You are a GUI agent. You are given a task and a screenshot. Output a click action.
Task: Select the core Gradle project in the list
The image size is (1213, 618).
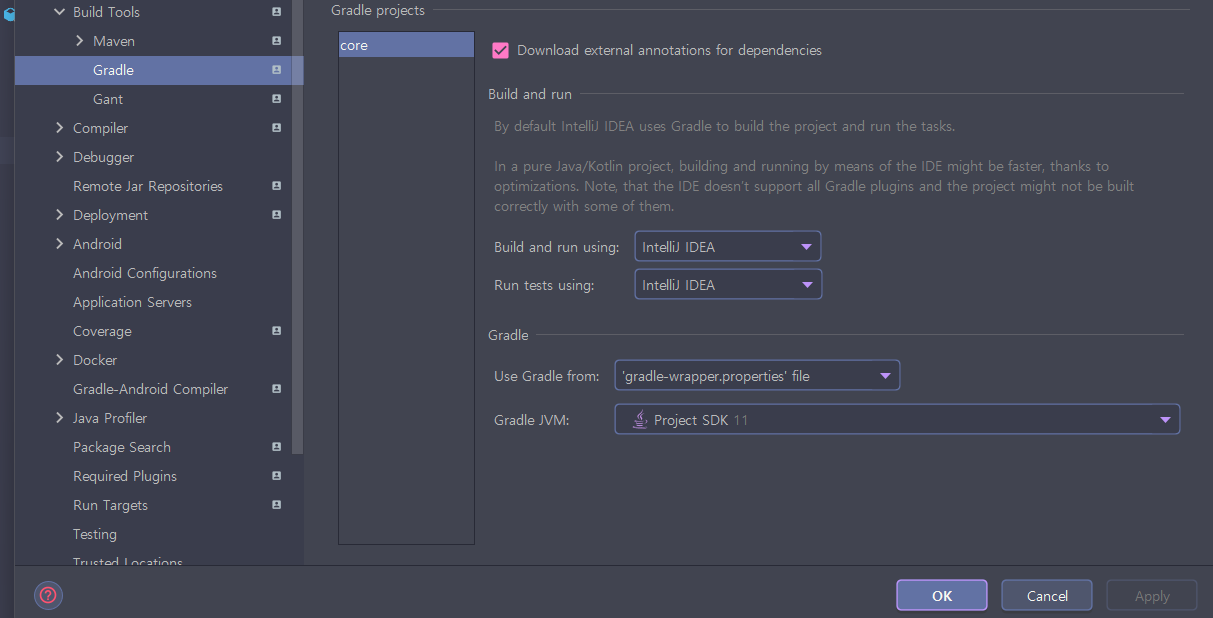point(406,45)
